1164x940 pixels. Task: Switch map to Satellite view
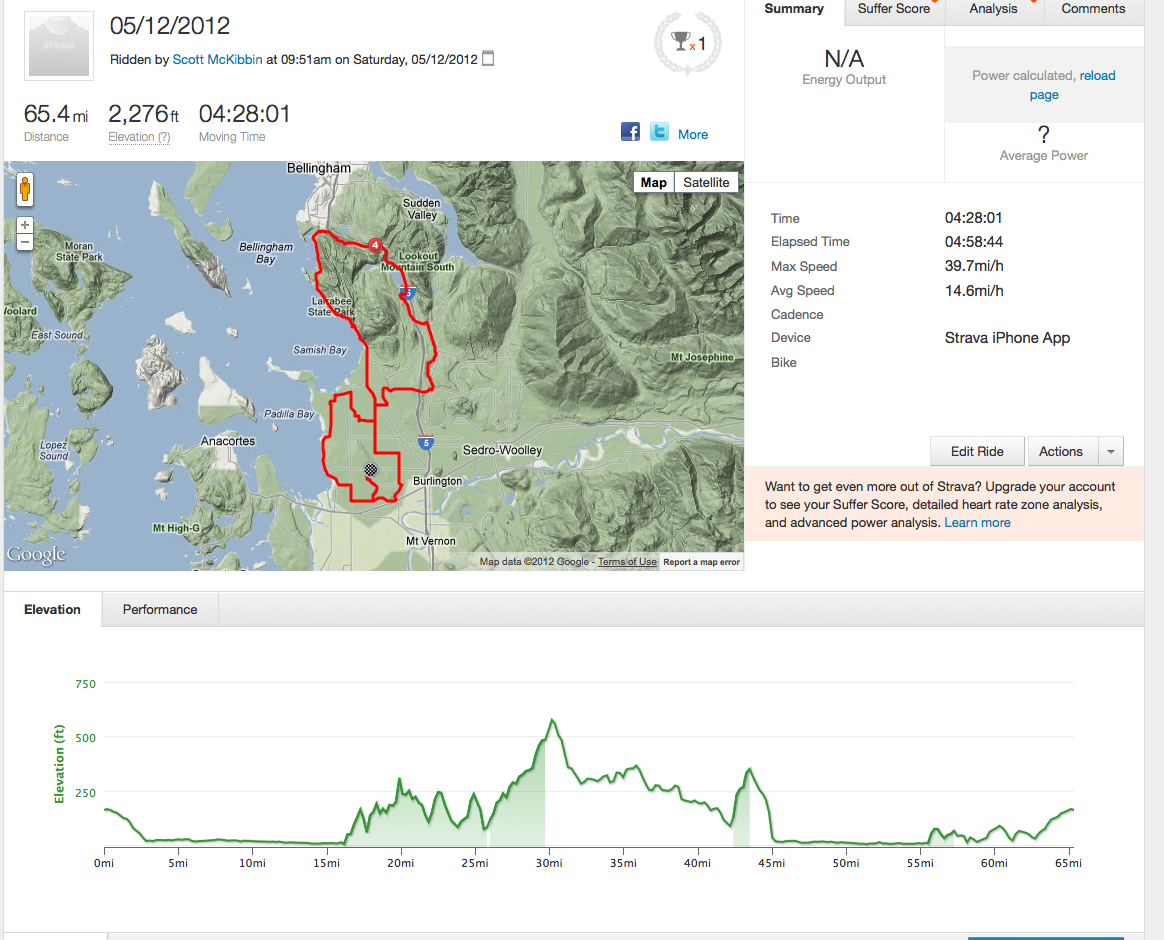pyautogui.click(x=706, y=182)
